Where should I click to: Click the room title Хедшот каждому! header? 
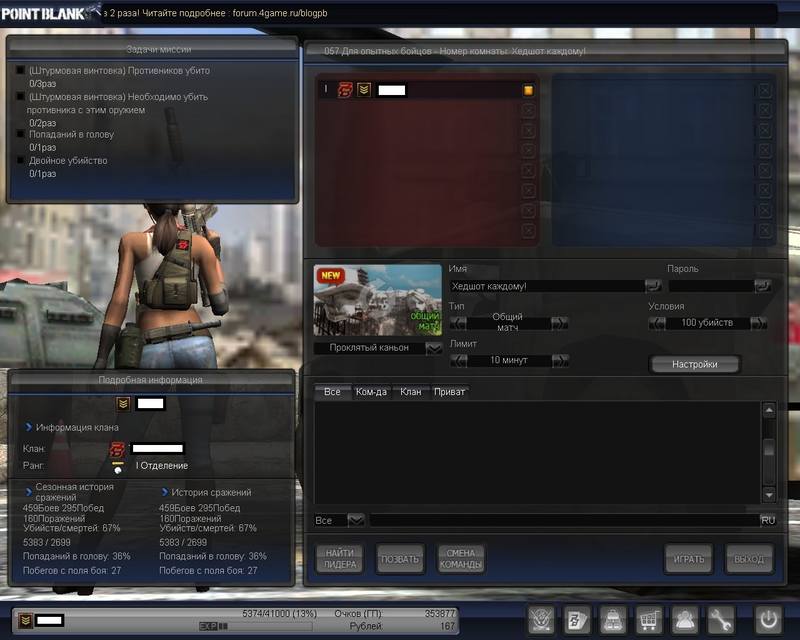pos(455,51)
